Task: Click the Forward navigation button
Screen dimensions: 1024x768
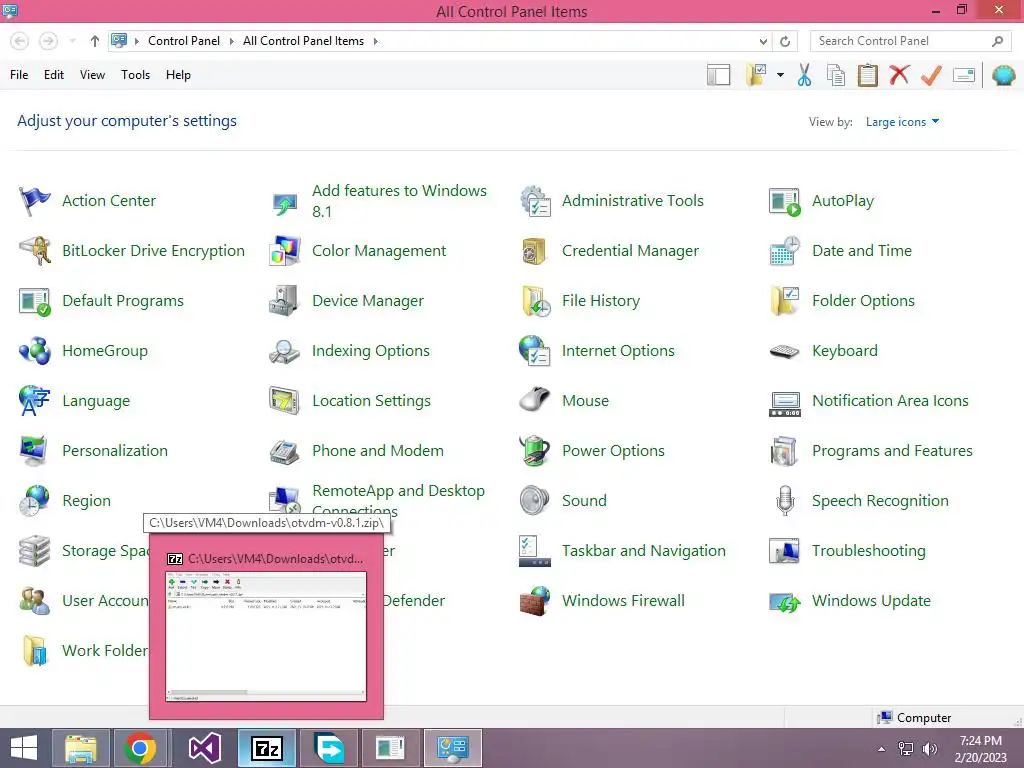Action: click(x=48, y=41)
